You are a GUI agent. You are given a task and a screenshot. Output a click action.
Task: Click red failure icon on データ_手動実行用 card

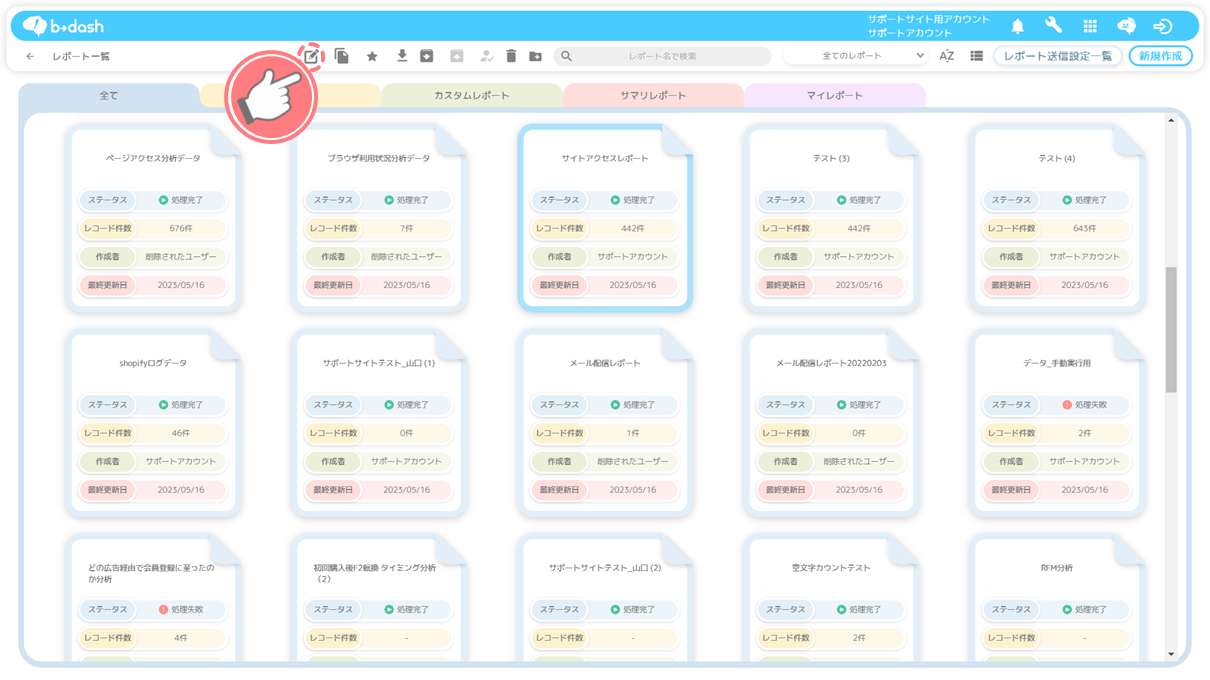tap(1068, 405)
